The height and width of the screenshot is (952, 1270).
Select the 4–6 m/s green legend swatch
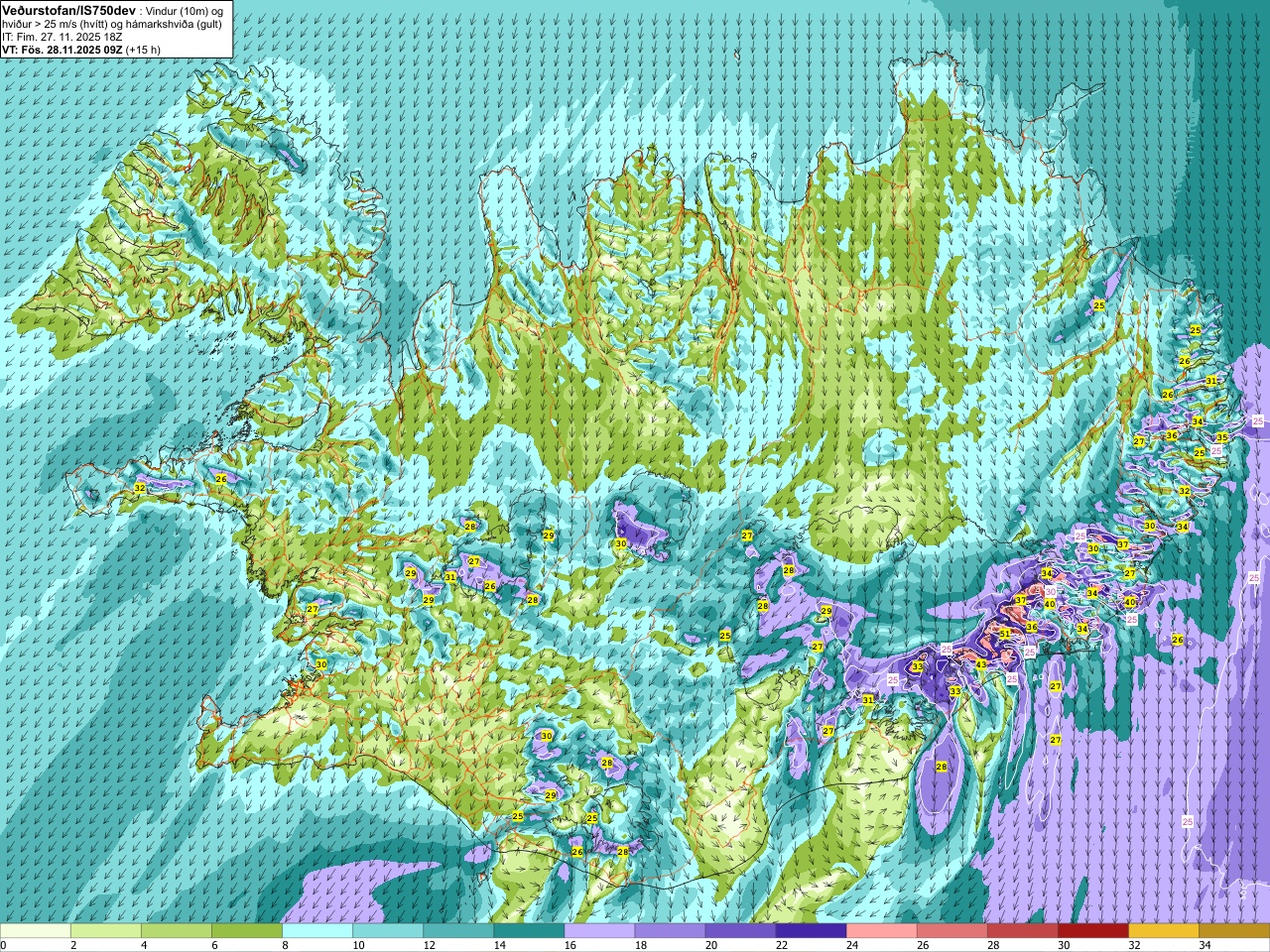[x=177, y=931]
